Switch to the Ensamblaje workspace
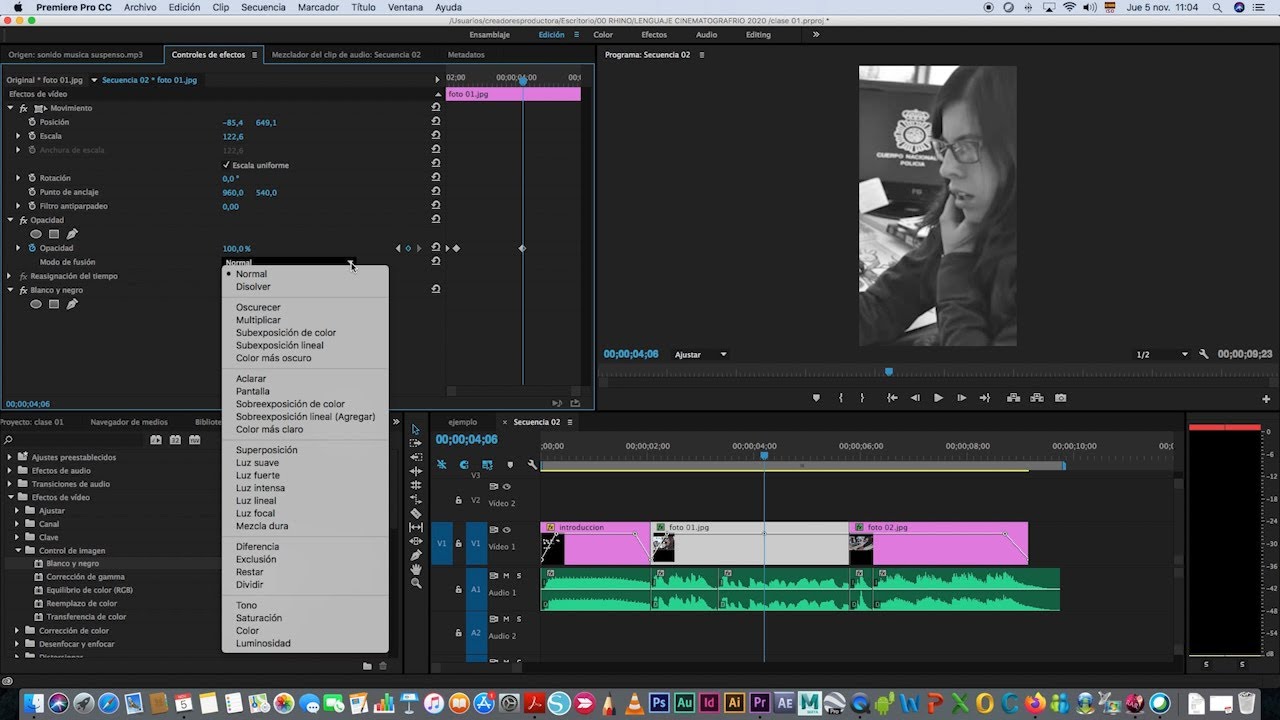The image size is (1280, 720). point(489,35)
